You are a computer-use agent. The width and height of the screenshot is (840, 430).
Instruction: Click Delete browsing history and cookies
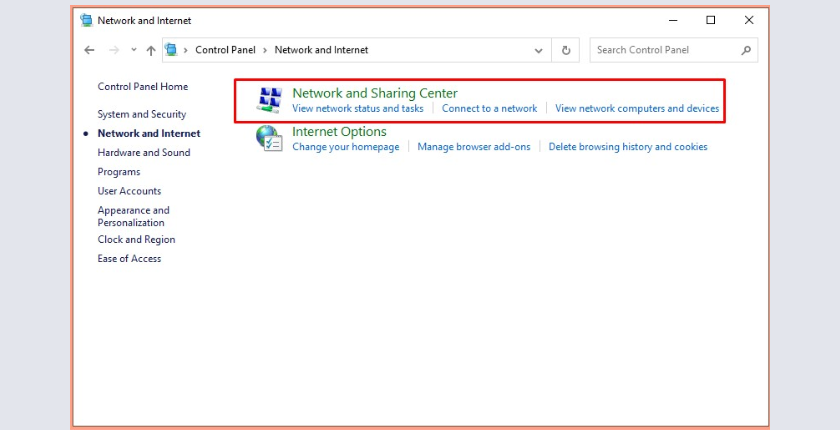coord(628,147)
